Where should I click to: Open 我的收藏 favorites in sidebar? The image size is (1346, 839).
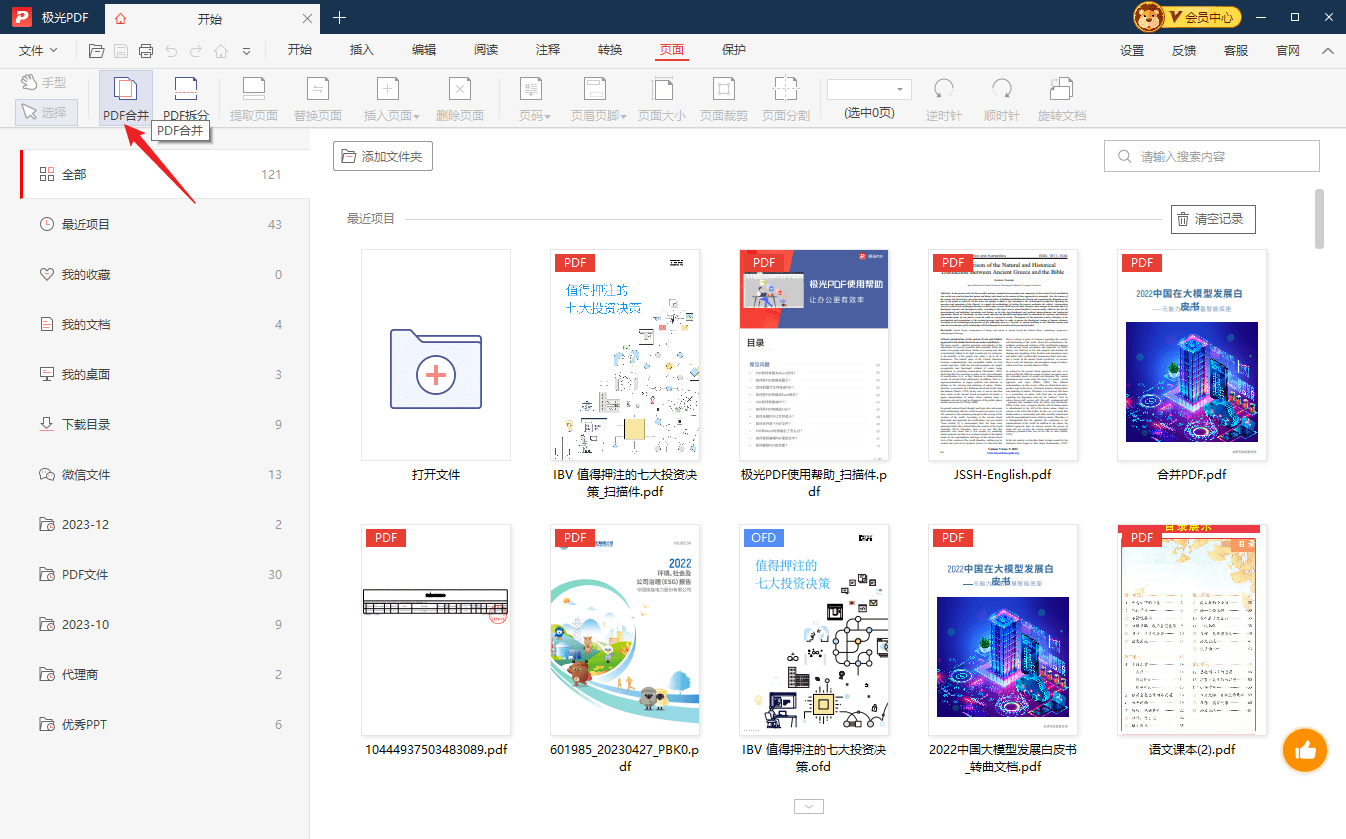point(86,275)
